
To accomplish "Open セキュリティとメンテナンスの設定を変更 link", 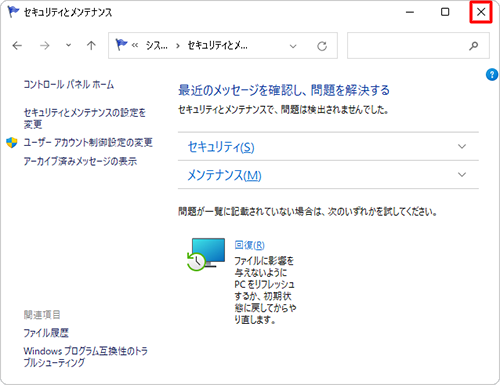I will tap(85, 118).
